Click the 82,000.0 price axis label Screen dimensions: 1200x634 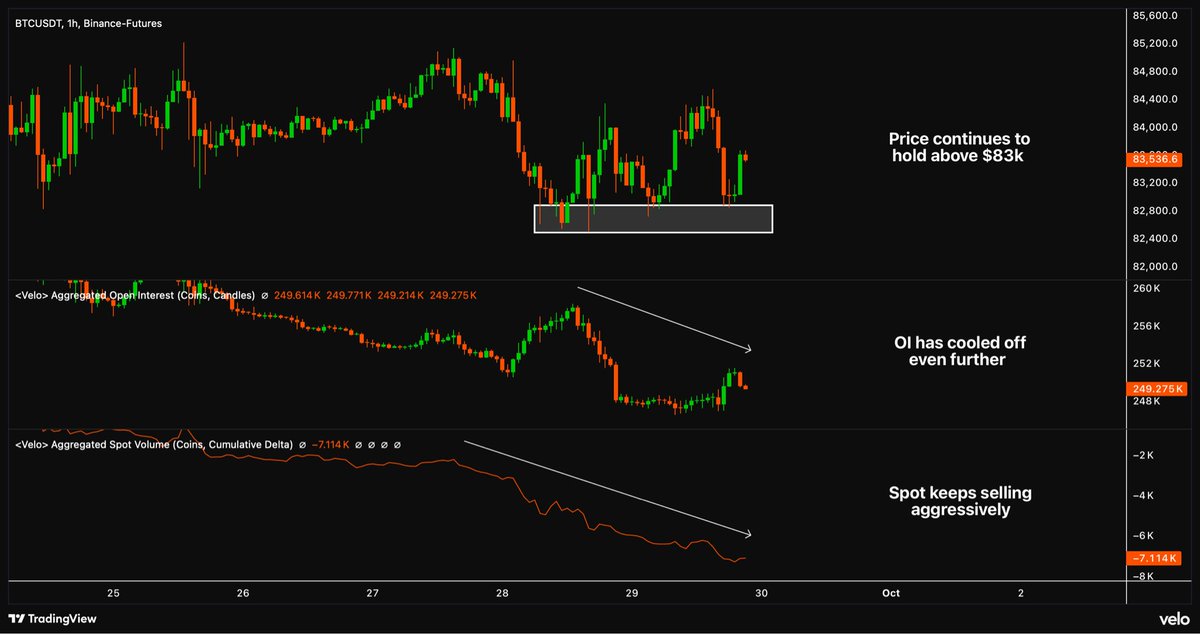point(1156,267)
